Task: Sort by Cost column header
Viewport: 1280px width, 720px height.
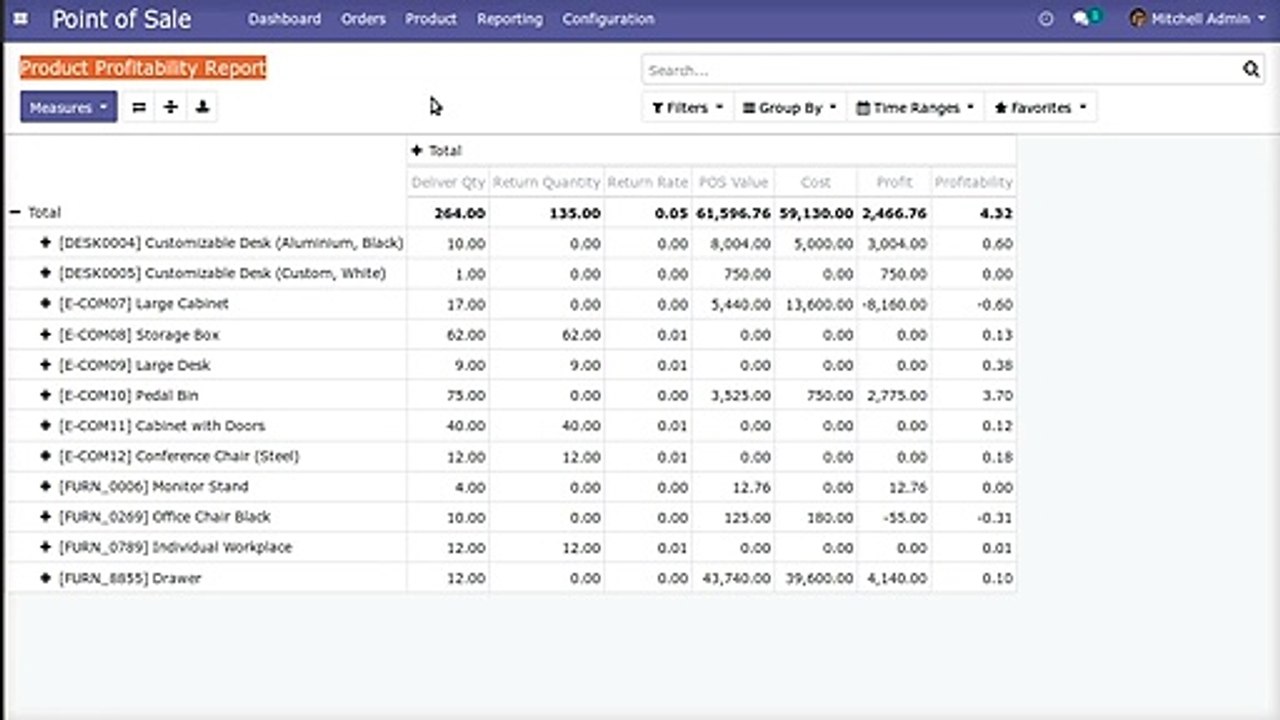Action: click(x=815, y=182)
